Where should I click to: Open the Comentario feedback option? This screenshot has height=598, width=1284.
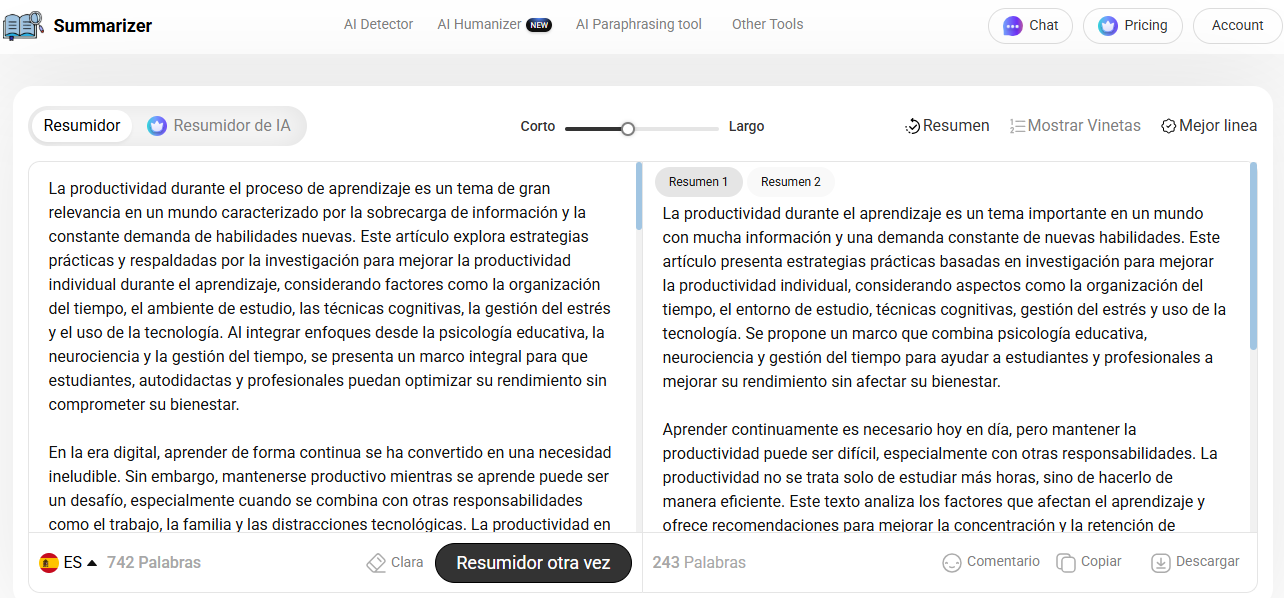[991, 562]
